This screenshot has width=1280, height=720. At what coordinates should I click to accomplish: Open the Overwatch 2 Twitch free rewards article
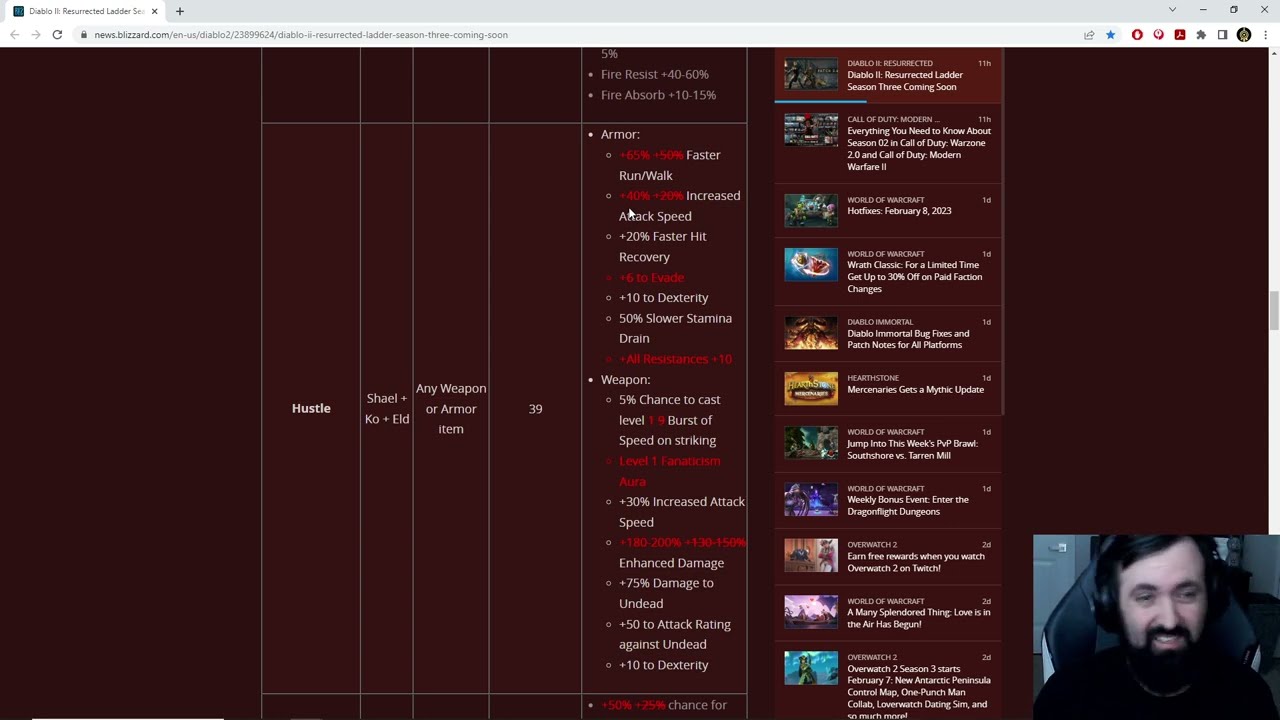point(916,562)
